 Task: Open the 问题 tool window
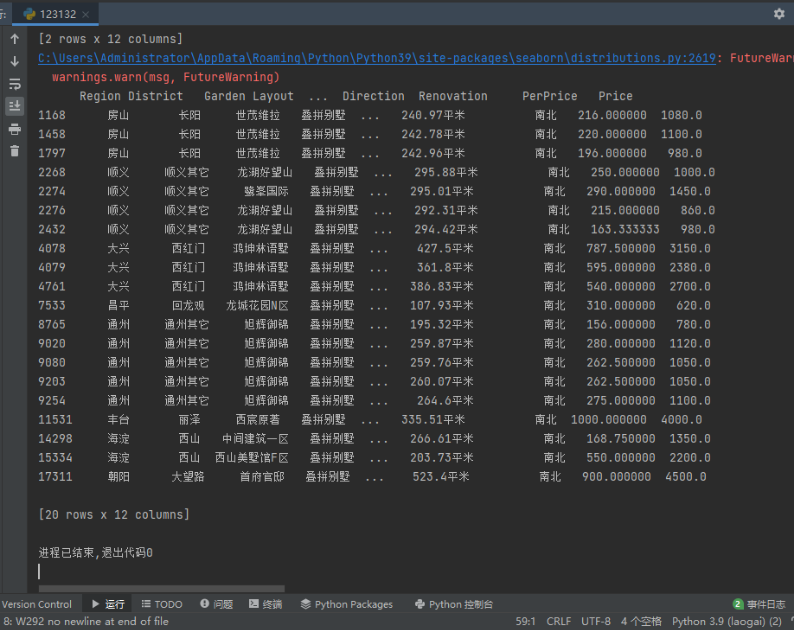coord(217,604)
